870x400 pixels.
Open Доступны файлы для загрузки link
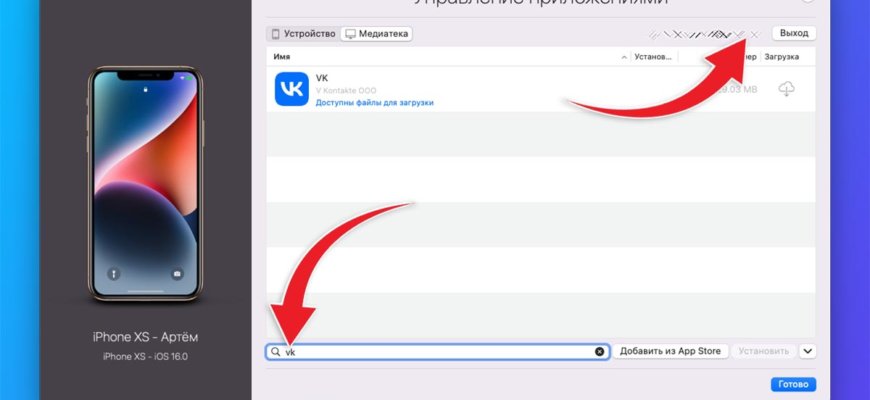(375, 103)
